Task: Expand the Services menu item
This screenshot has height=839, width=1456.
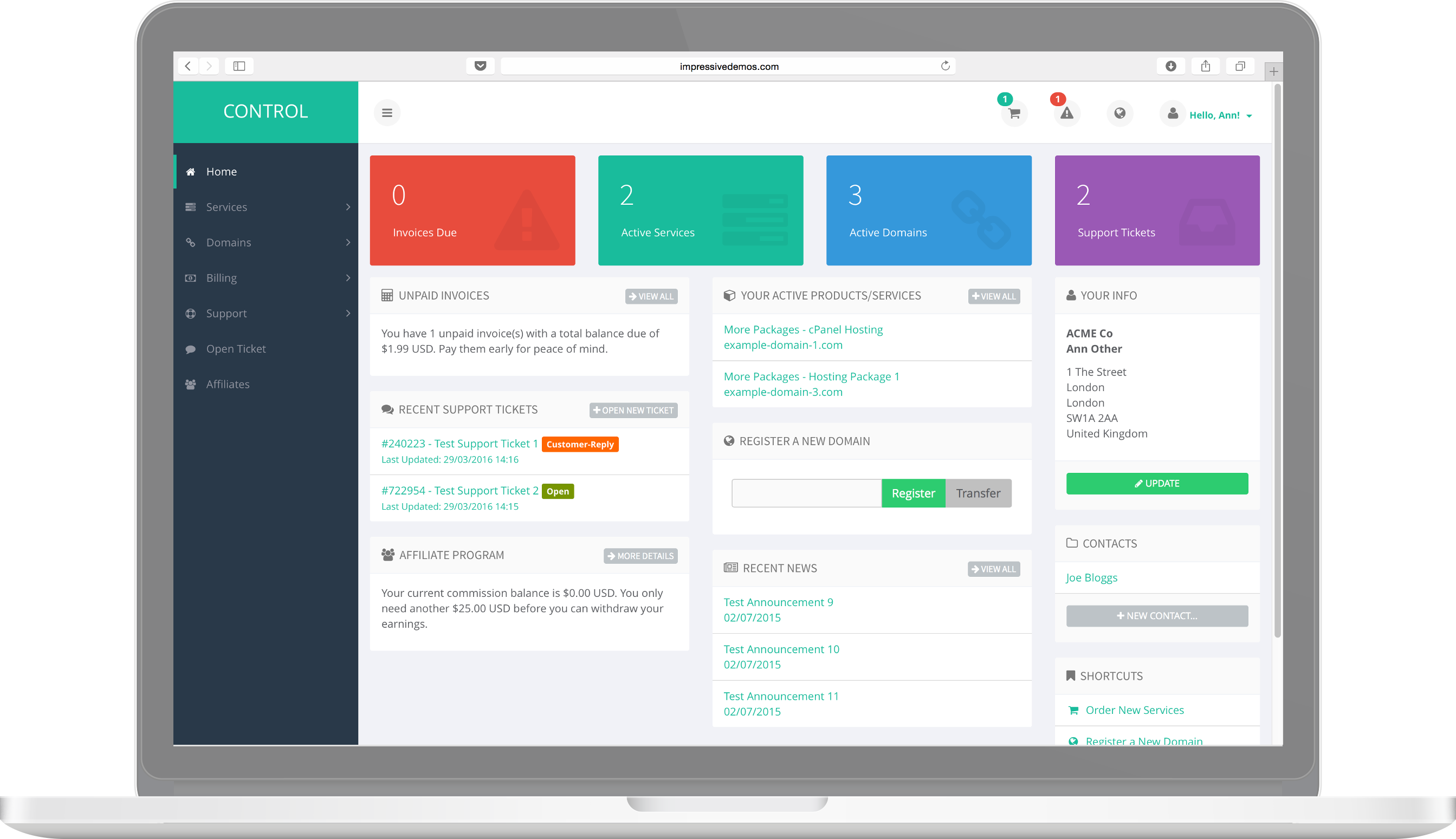Action: (x=265, y=207)
